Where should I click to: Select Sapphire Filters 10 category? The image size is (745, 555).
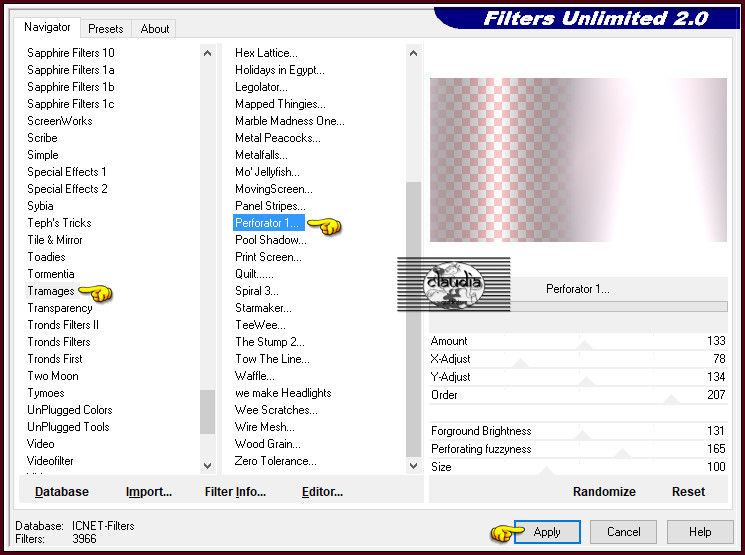[x=71, y=53]
